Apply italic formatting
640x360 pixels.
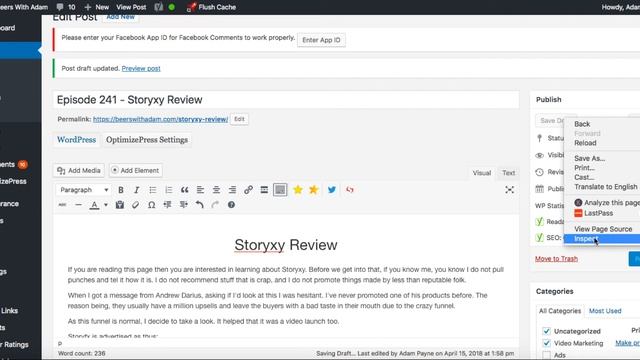(137, 190)
